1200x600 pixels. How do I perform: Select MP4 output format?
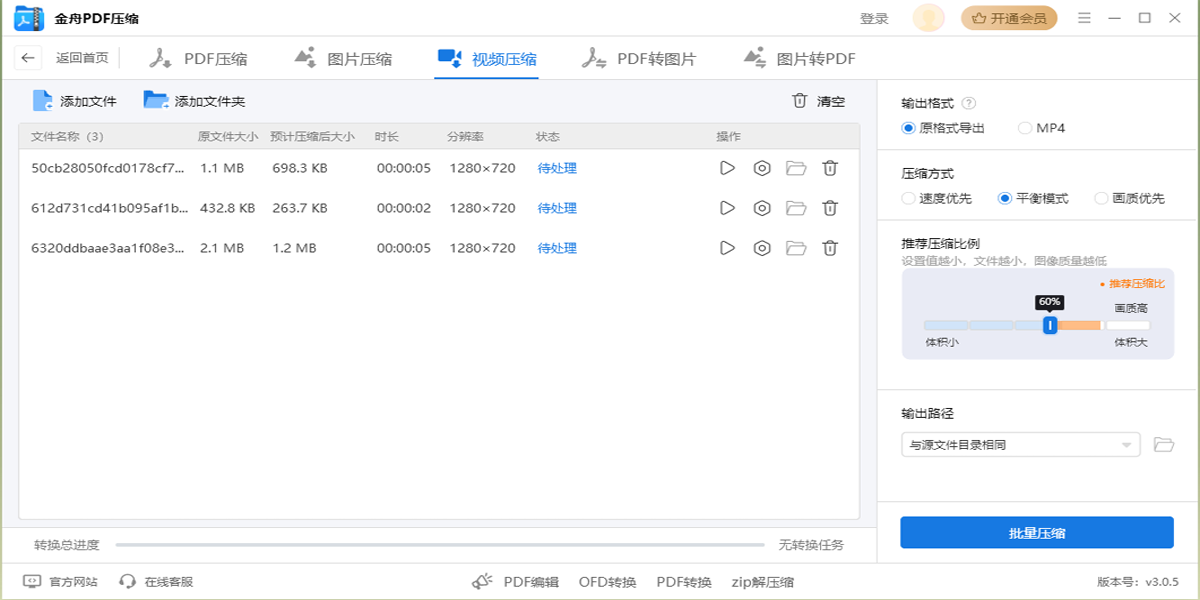coord(1042,128)
